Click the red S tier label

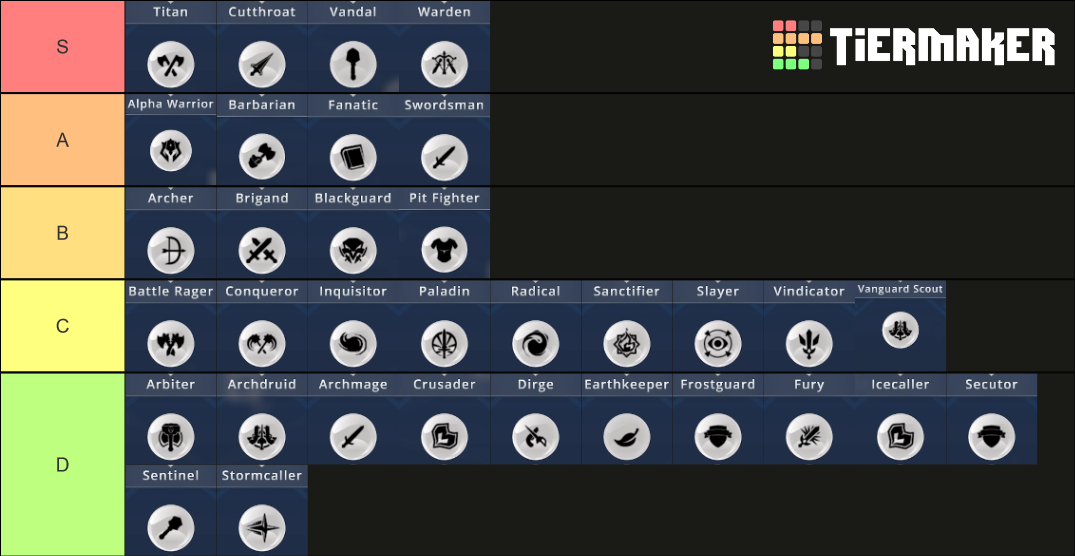coord(62,47)
